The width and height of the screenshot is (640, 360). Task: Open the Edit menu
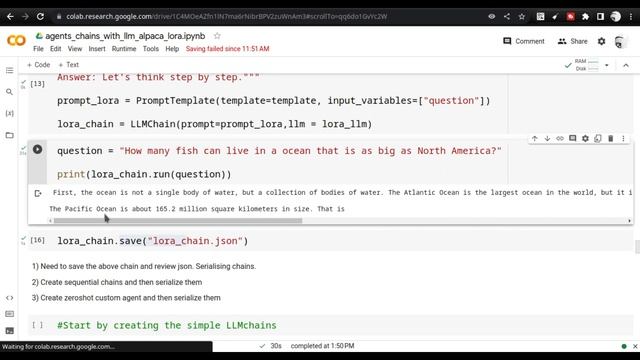pos(56,49)
